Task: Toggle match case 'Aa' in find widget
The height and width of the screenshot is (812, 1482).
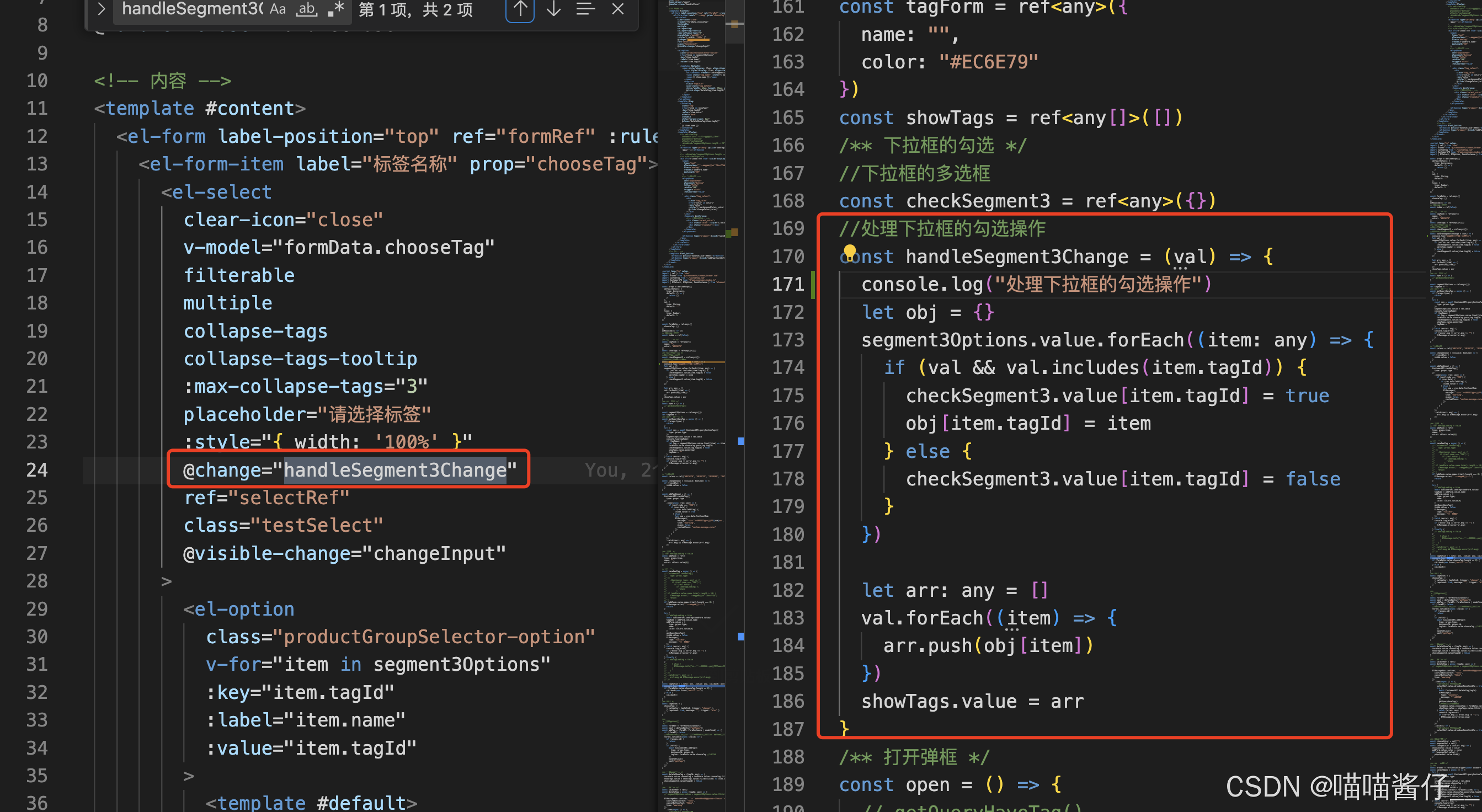Action: (279, 9)
